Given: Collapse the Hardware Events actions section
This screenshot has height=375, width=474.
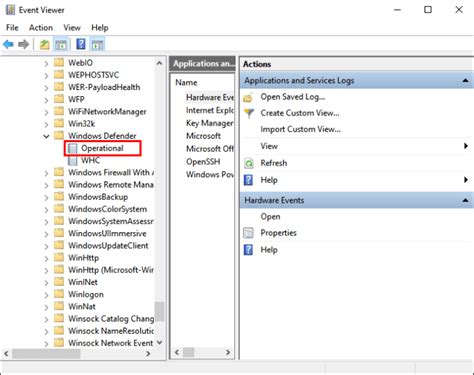Looking at the screenshot, I should (465, 200).
